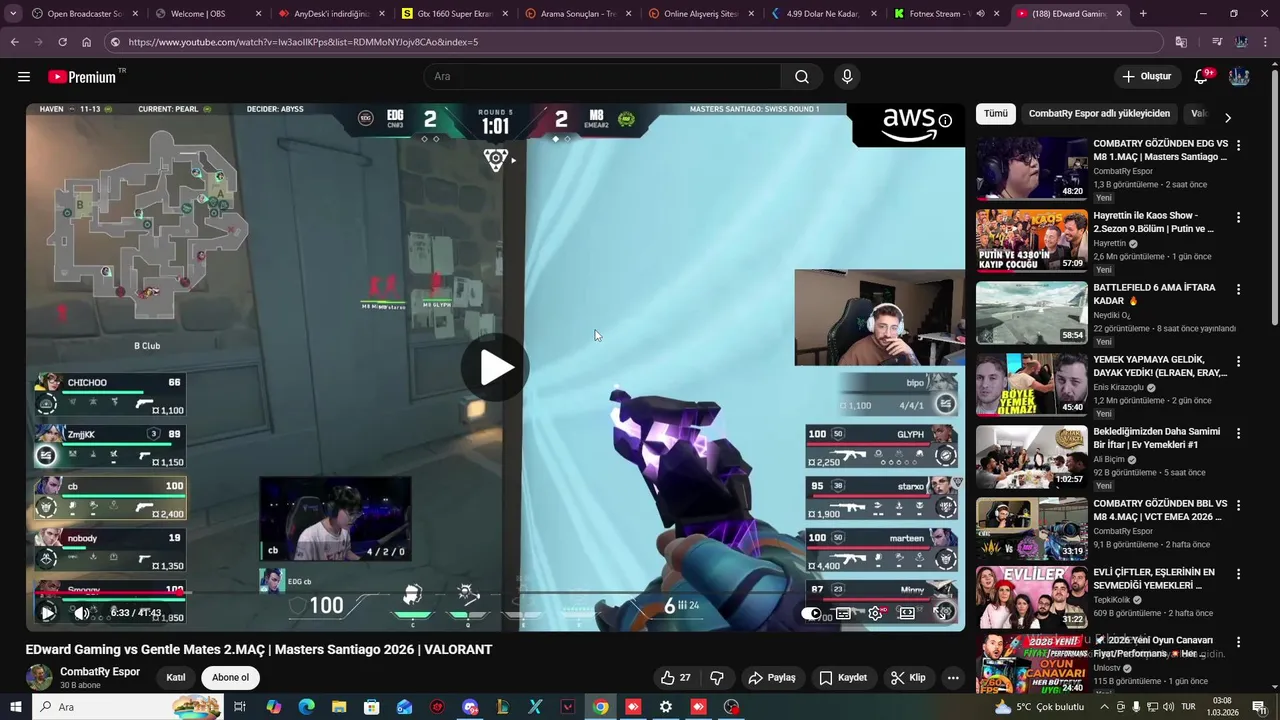Open Microsoft Edge from the taskbar
This screenshot has height=720, width=1280.
[306, 707]
